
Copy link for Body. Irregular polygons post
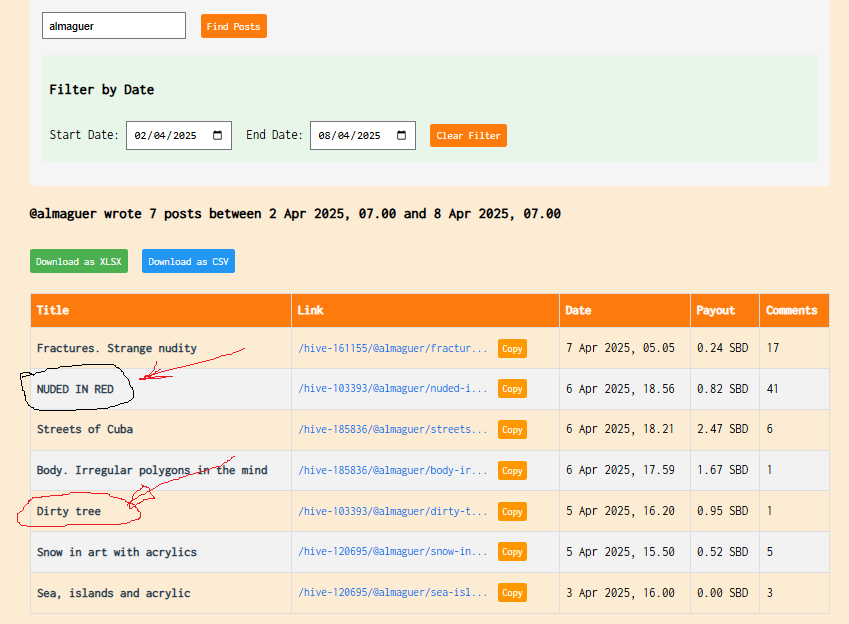pyautogui.click(x=512, y=470)
